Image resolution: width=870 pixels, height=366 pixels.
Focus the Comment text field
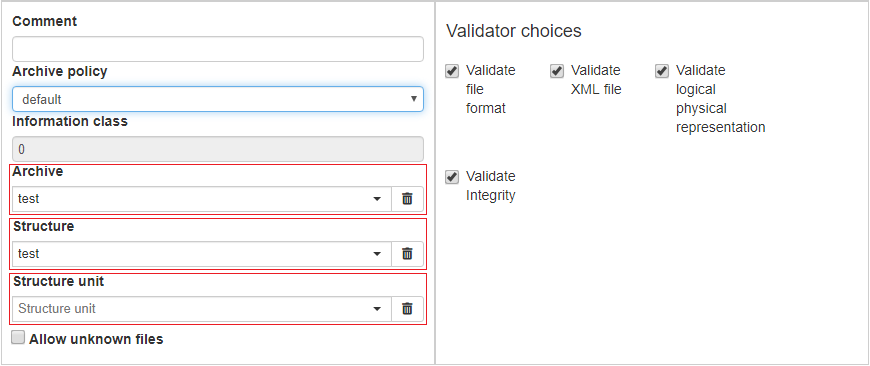pyautogui.click(x=218, y=49)
